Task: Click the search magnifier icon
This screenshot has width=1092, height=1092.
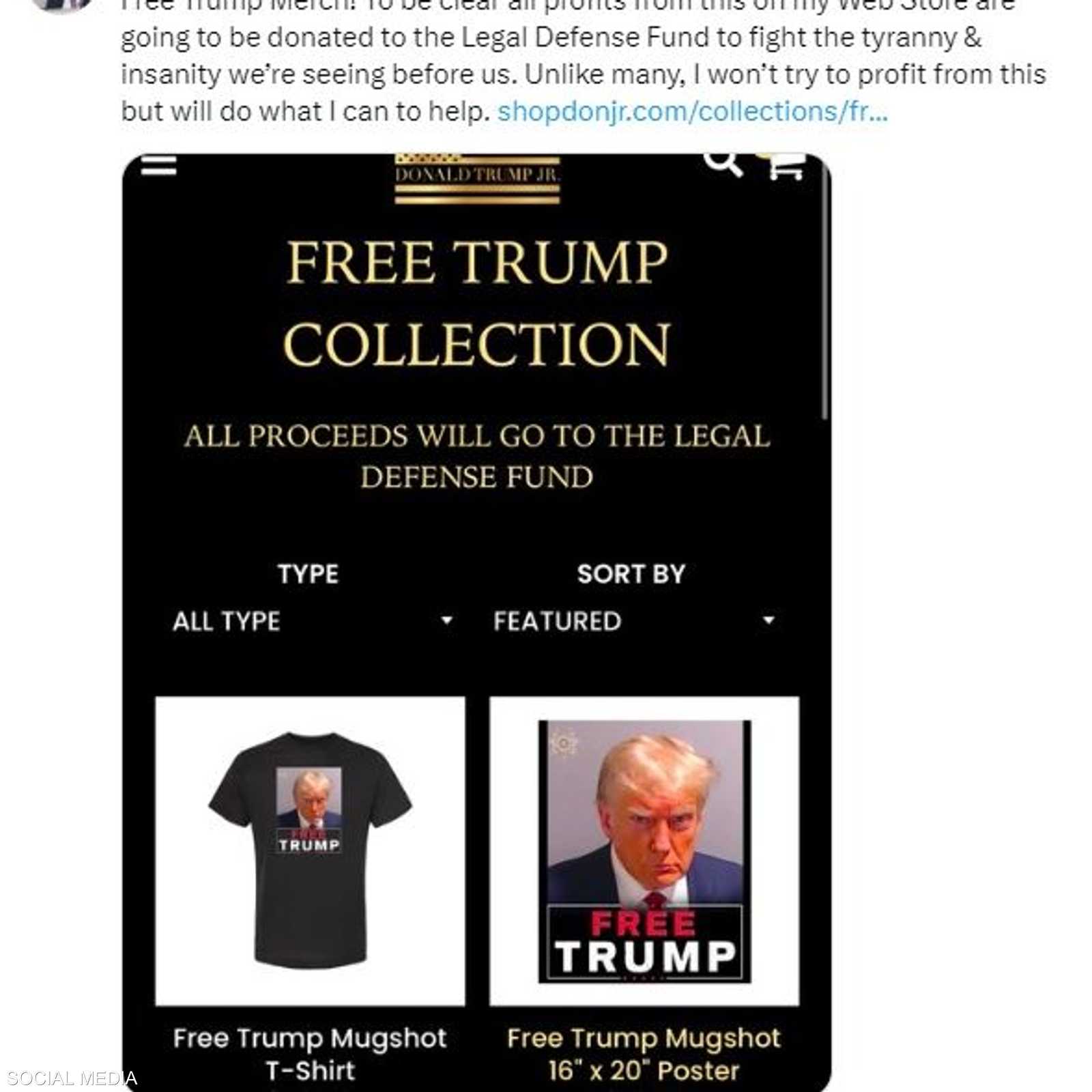Action: [723, 164]
